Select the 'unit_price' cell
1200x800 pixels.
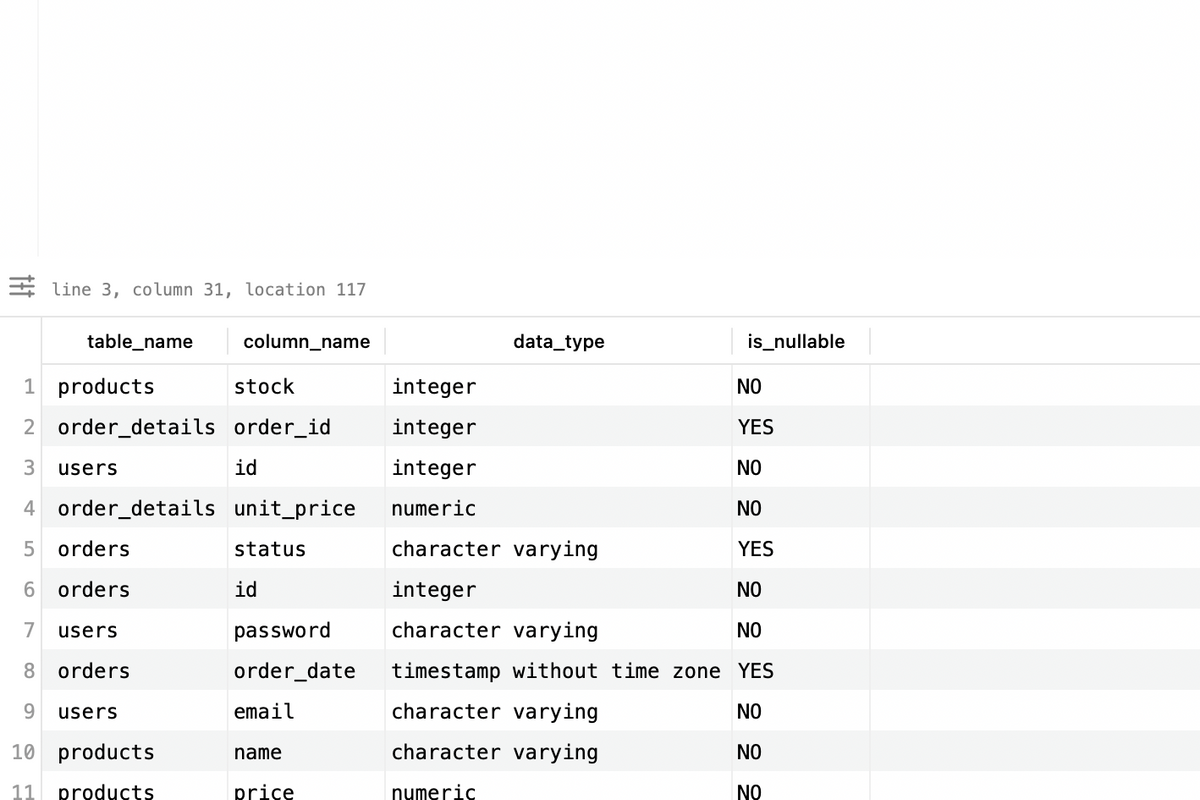[x=294, y=508]
